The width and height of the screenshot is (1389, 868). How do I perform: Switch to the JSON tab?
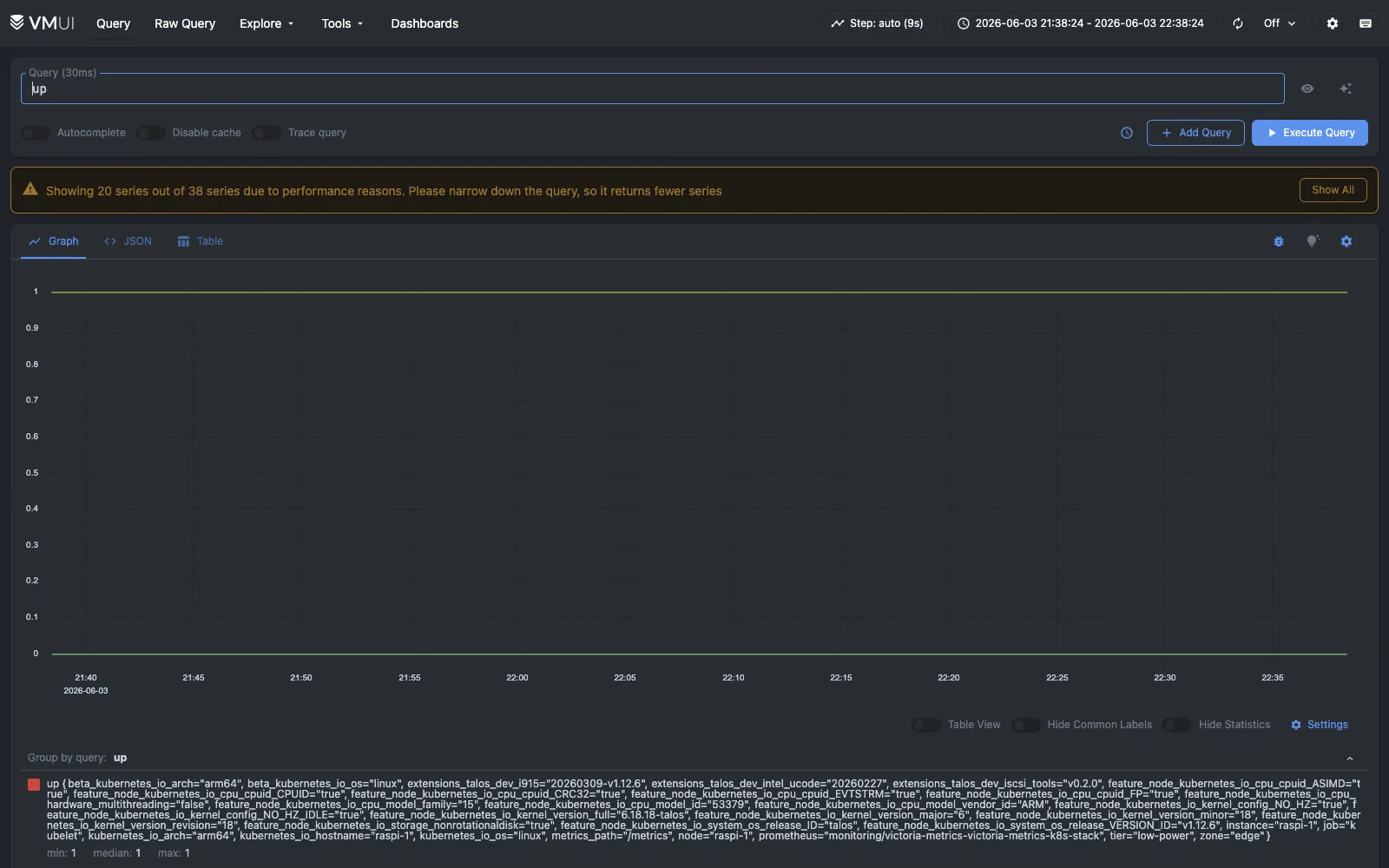pyautogui.click(x=128, y=241)
